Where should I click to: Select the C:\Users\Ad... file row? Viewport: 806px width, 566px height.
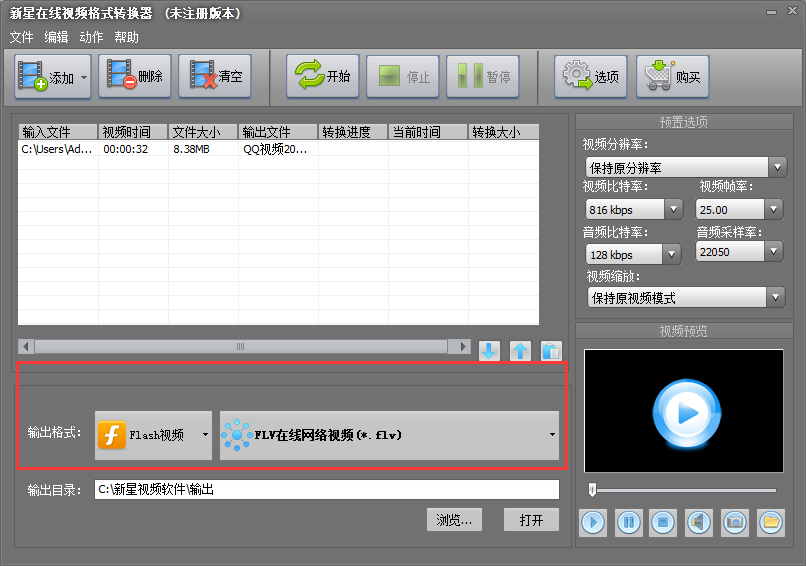[x=278, y=149]
